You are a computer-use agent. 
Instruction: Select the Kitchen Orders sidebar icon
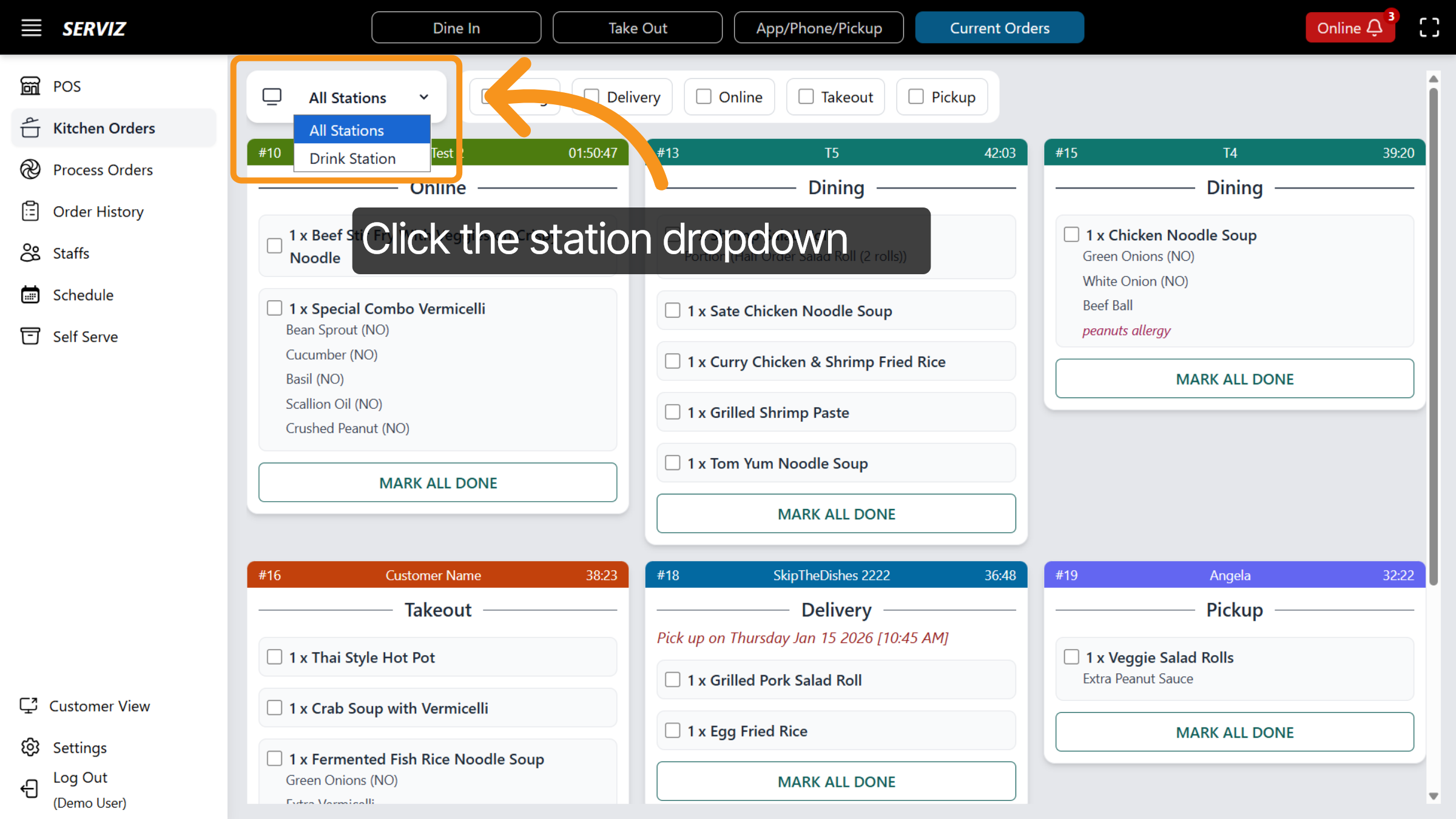31,127
